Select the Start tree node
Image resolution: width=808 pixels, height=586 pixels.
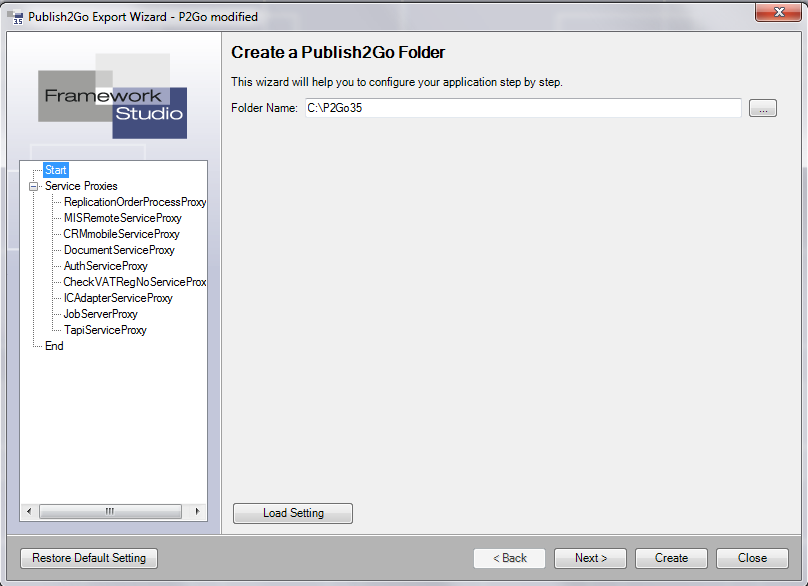pyautogui.click(x=56, y=170)
